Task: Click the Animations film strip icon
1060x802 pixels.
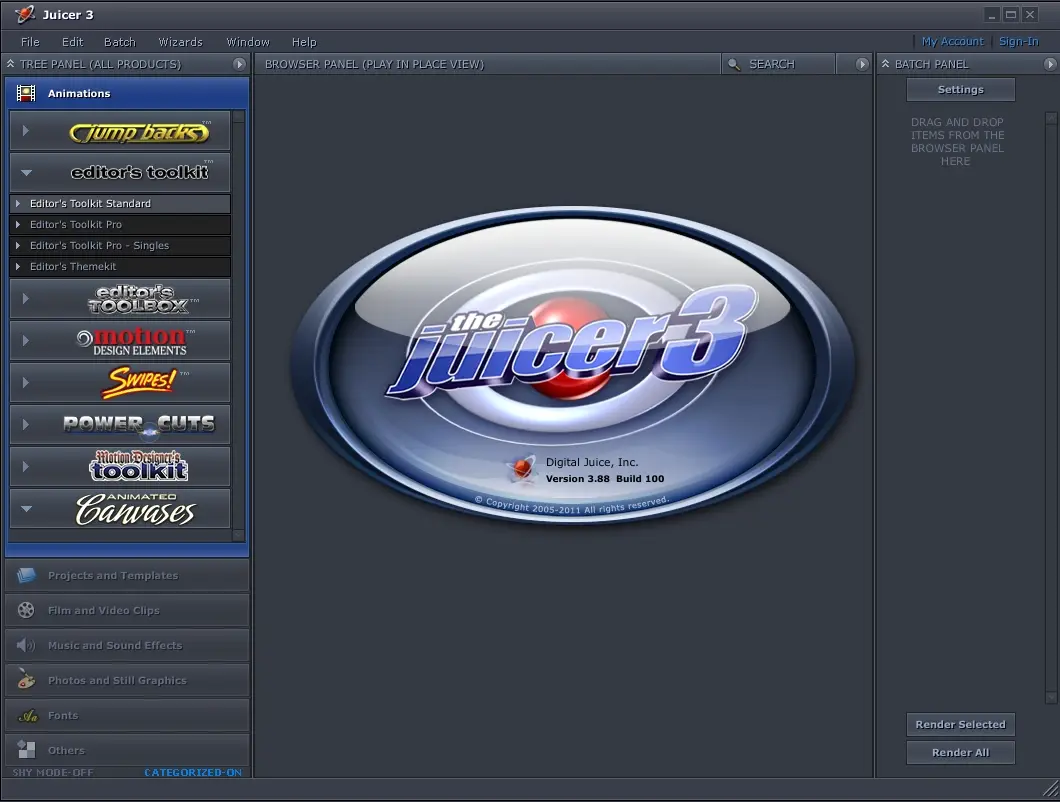Action: point(26,93)
